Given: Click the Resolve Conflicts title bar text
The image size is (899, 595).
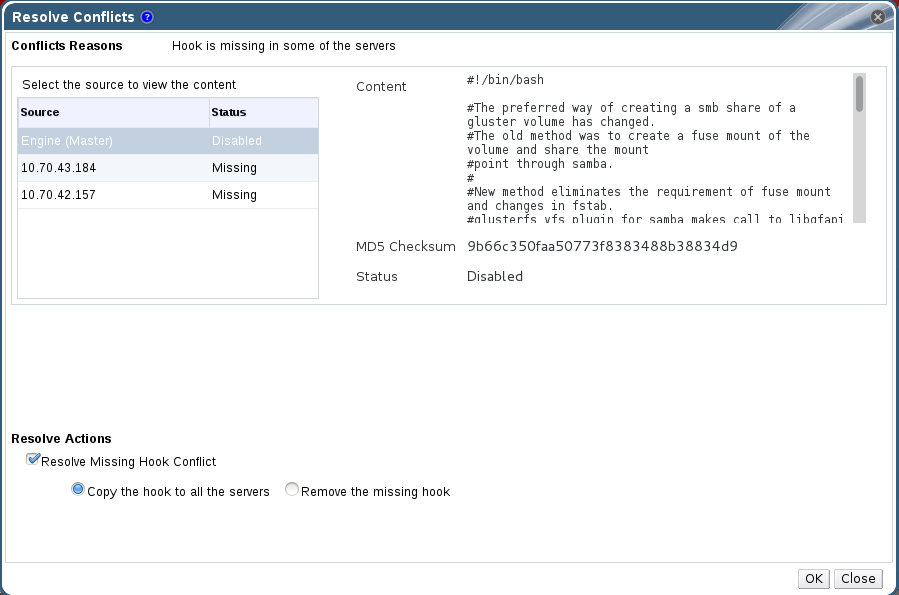Looking at the screenshot, I should point(73,17).
